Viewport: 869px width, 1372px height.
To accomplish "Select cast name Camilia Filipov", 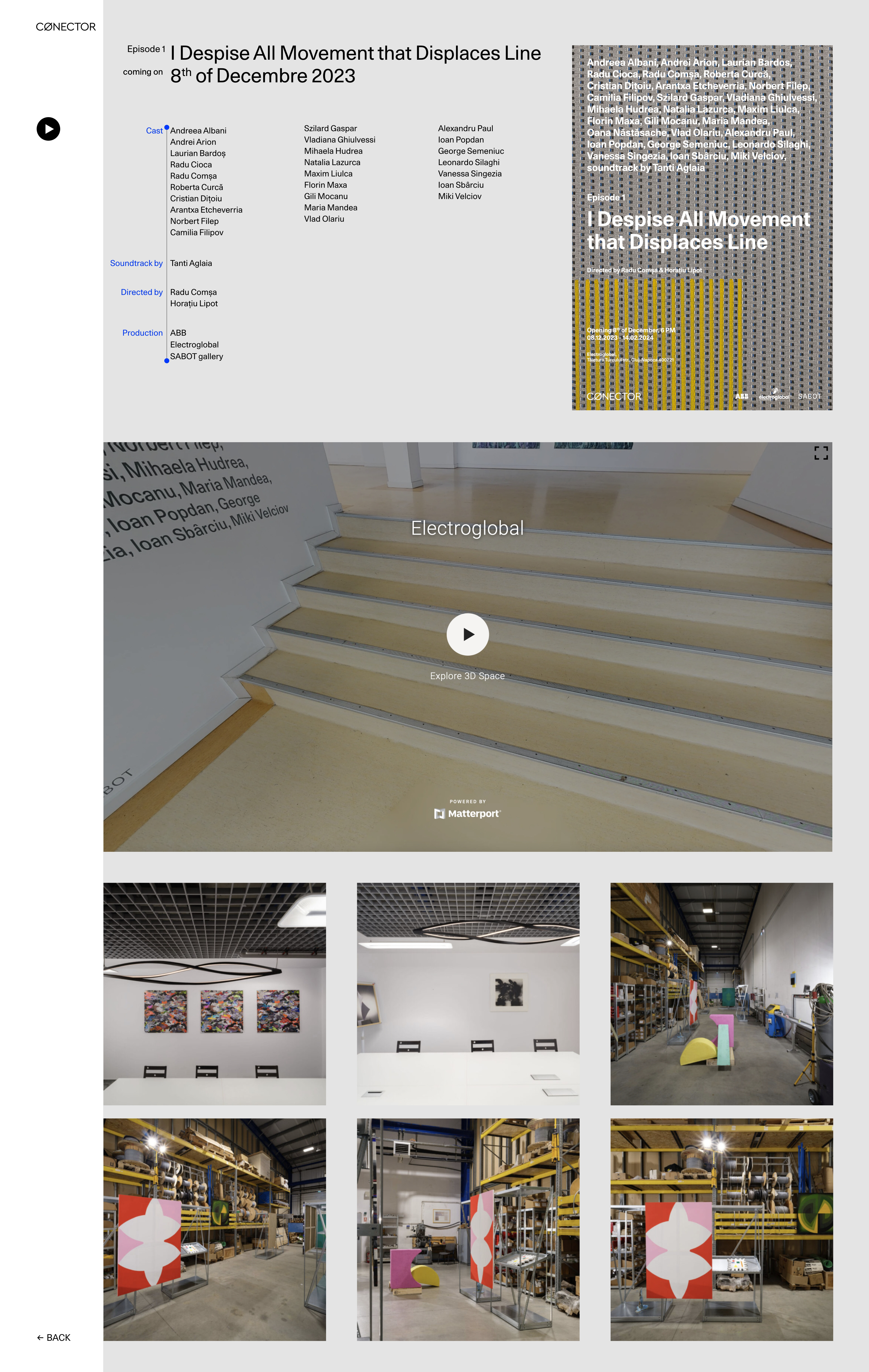I will pos(197,233).
